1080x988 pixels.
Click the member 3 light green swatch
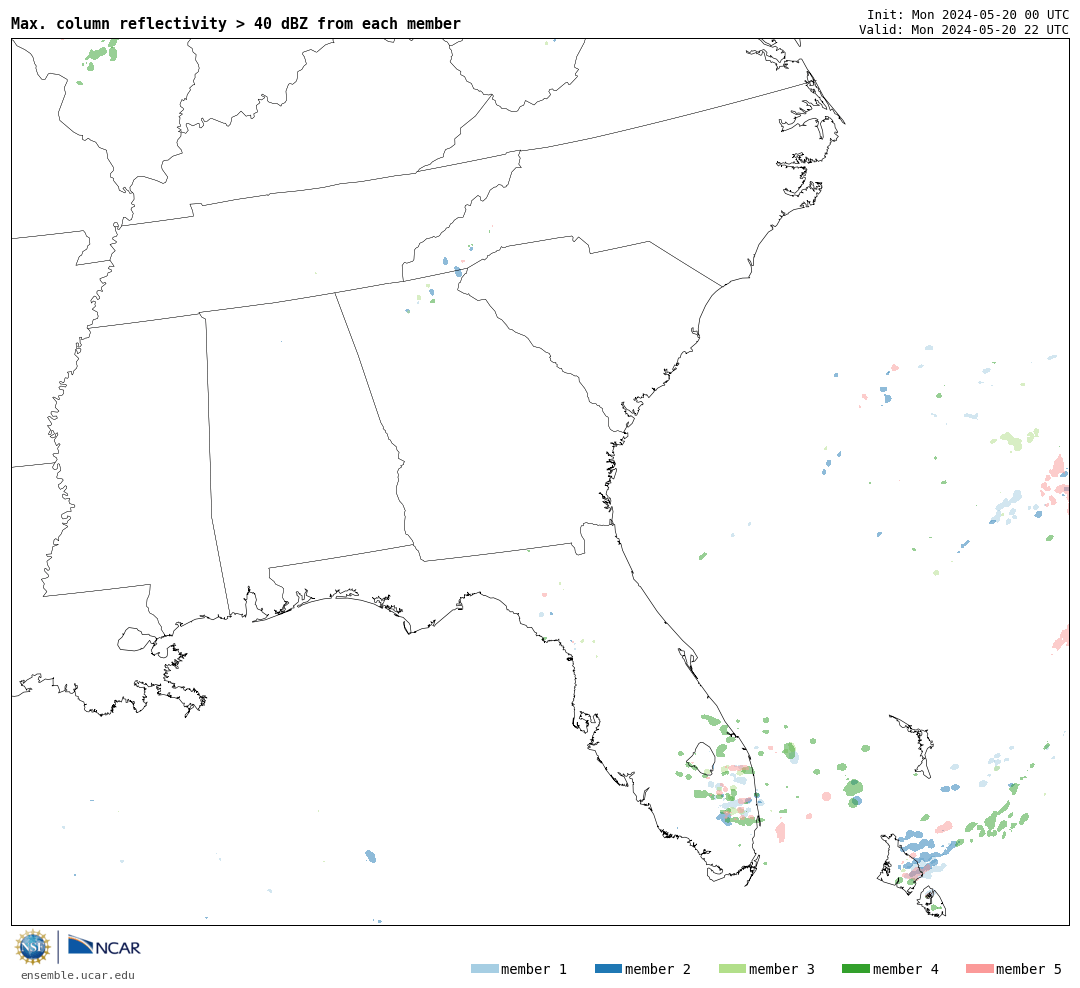pos(732,969)
